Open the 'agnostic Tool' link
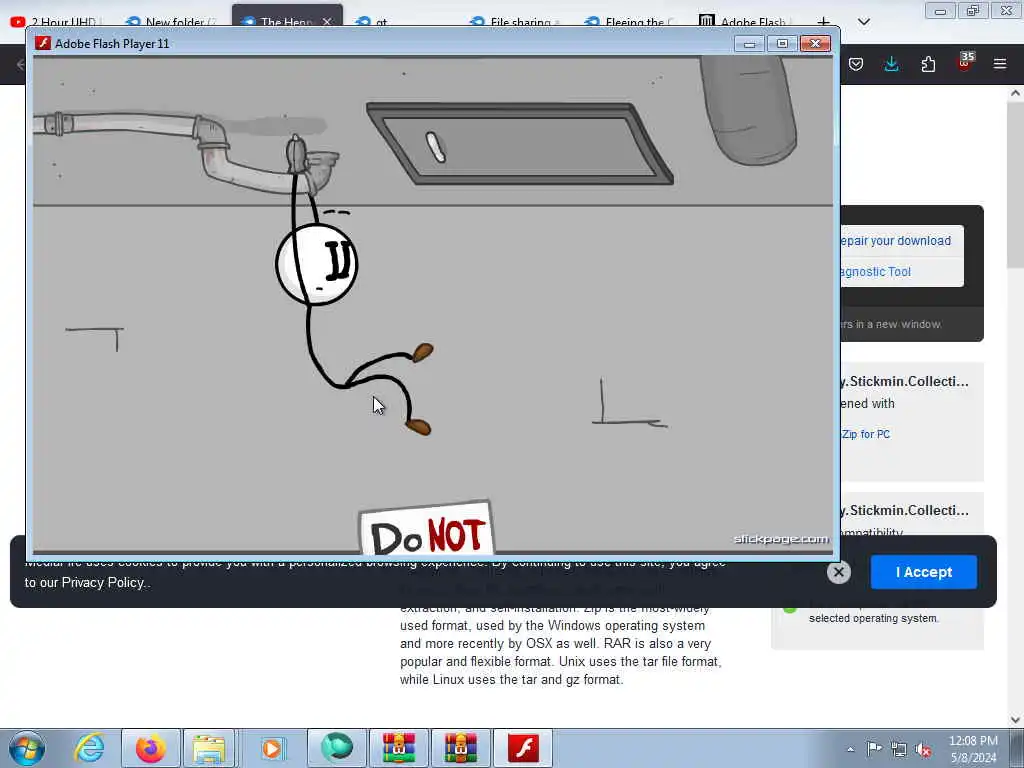This screenshot has width=1024, height=768. pos(876,272)
